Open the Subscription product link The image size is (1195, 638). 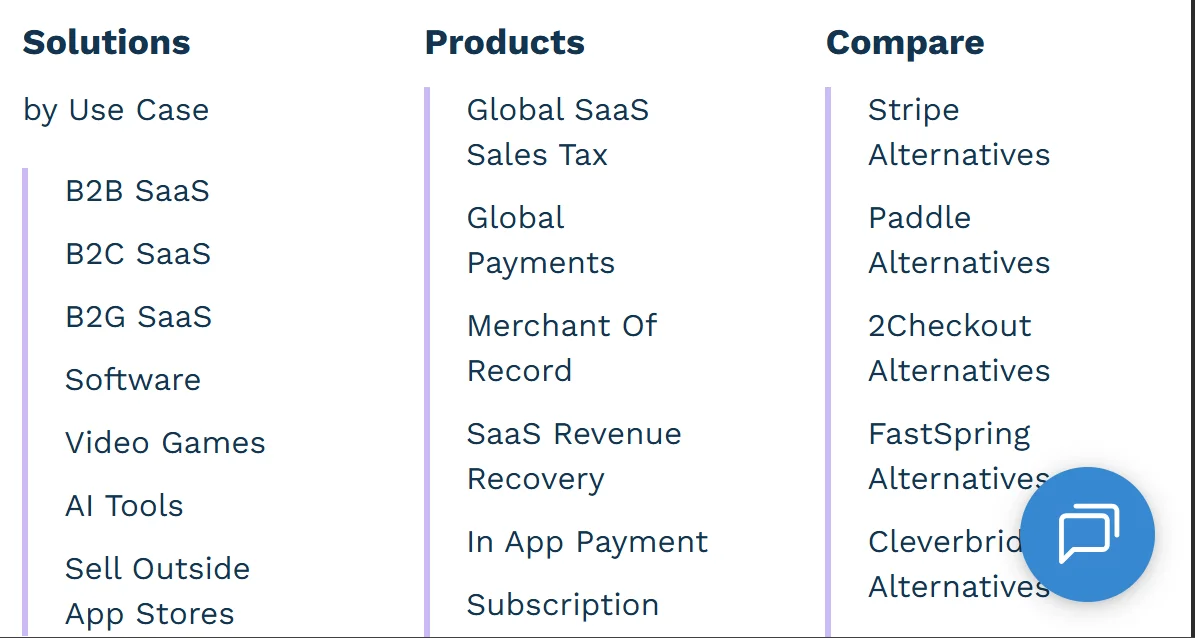[562, 605]
